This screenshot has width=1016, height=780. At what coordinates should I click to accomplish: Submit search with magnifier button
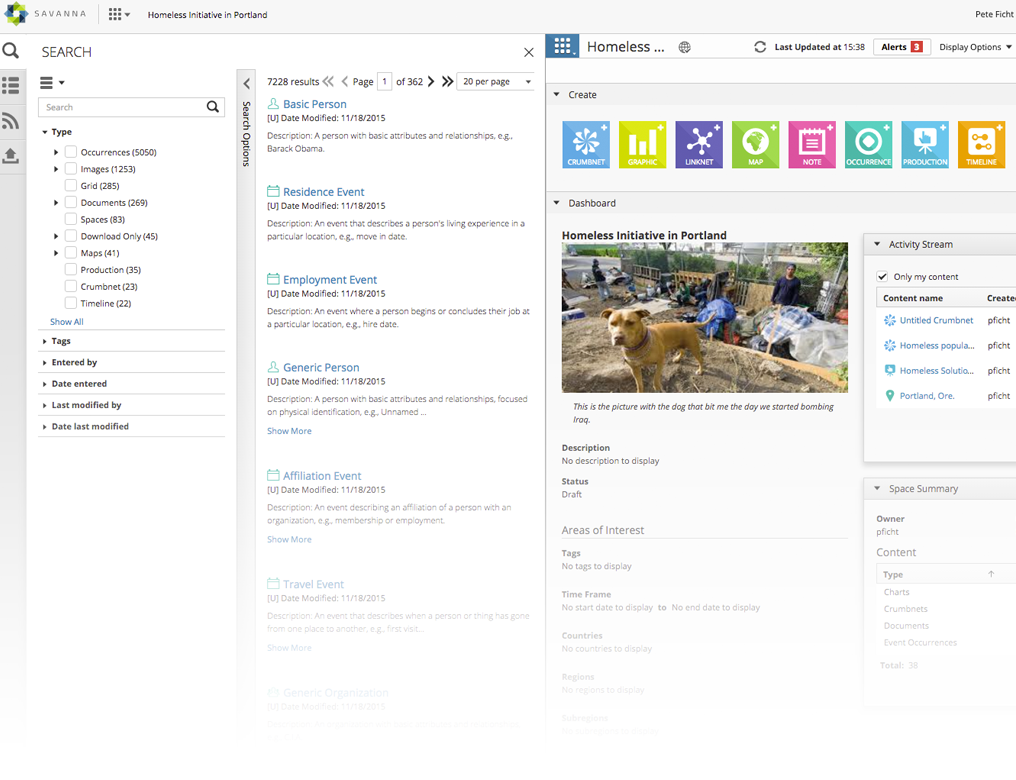point(213,107)
